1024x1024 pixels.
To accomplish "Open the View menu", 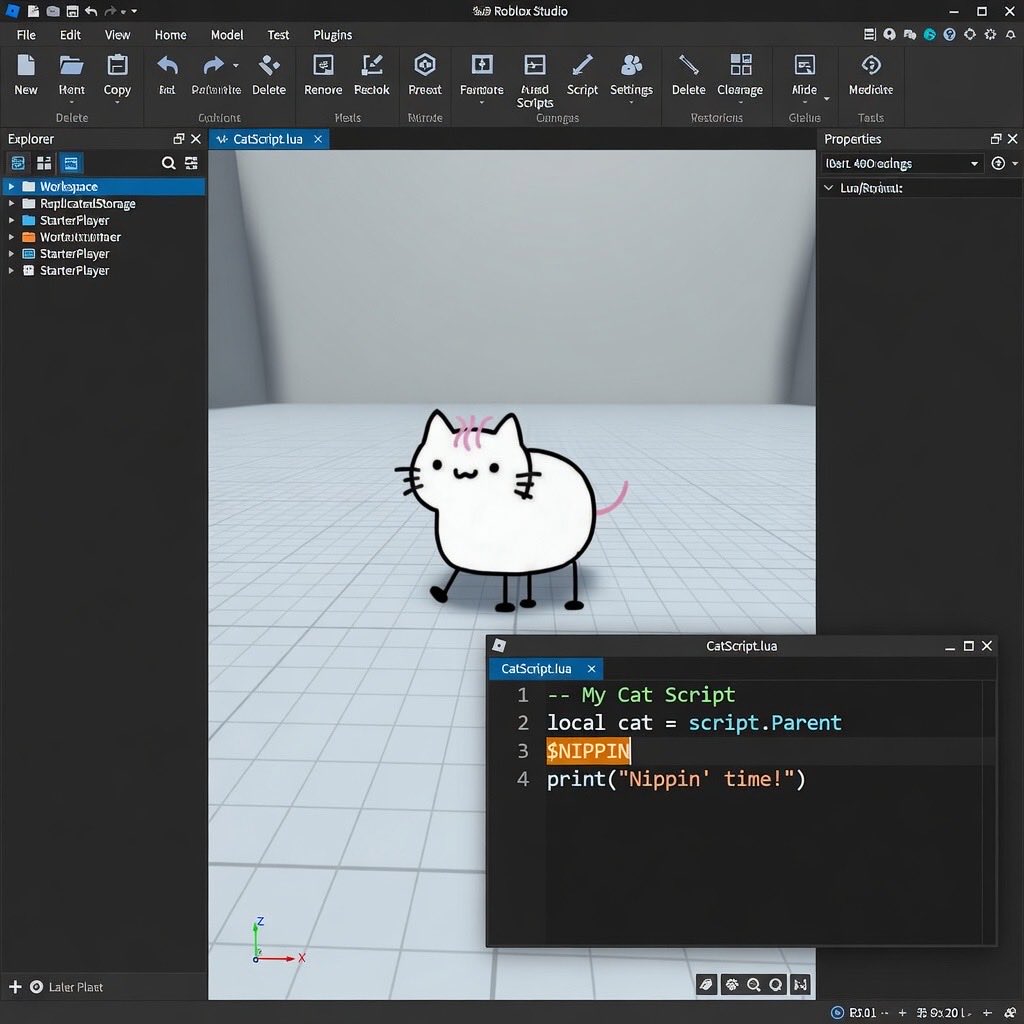I will pyautogui.click(x=118, y=35).
